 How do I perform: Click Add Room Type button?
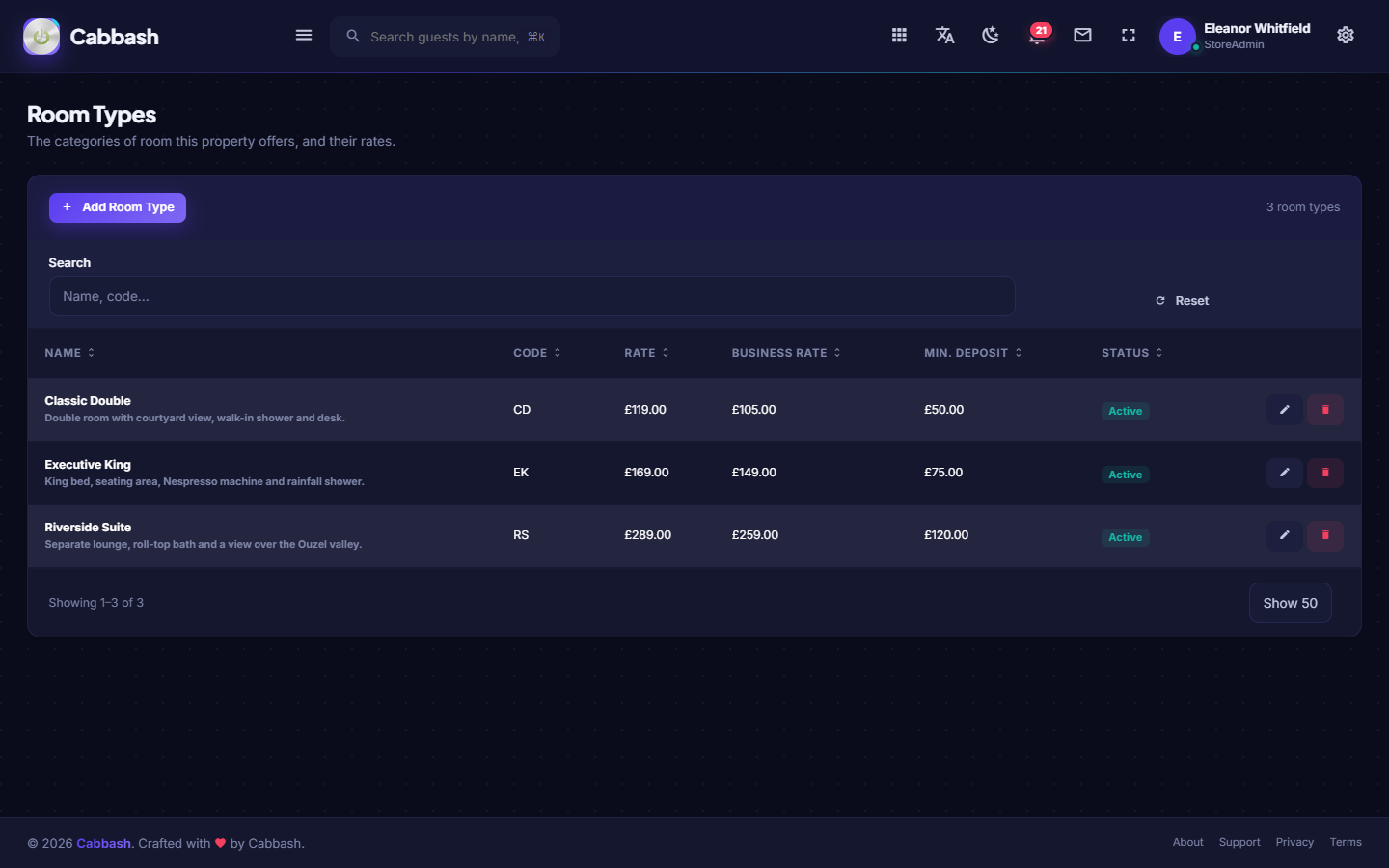tap(118, 207)
